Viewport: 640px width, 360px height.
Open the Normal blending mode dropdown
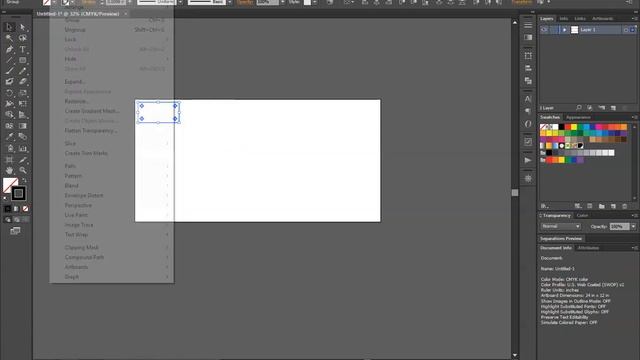pos(560,226)
